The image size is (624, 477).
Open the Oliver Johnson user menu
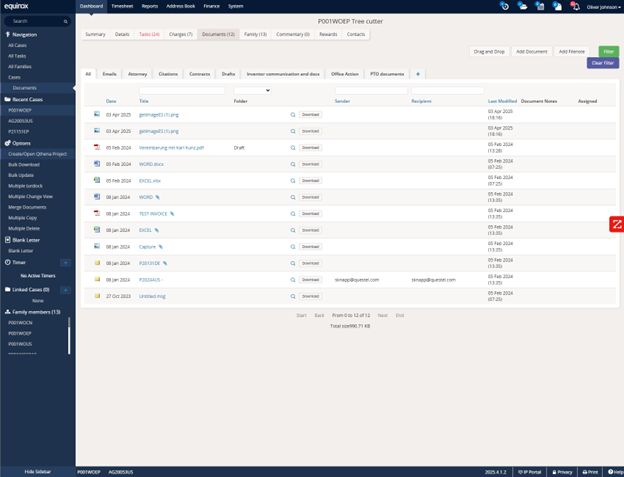point(598,6)
